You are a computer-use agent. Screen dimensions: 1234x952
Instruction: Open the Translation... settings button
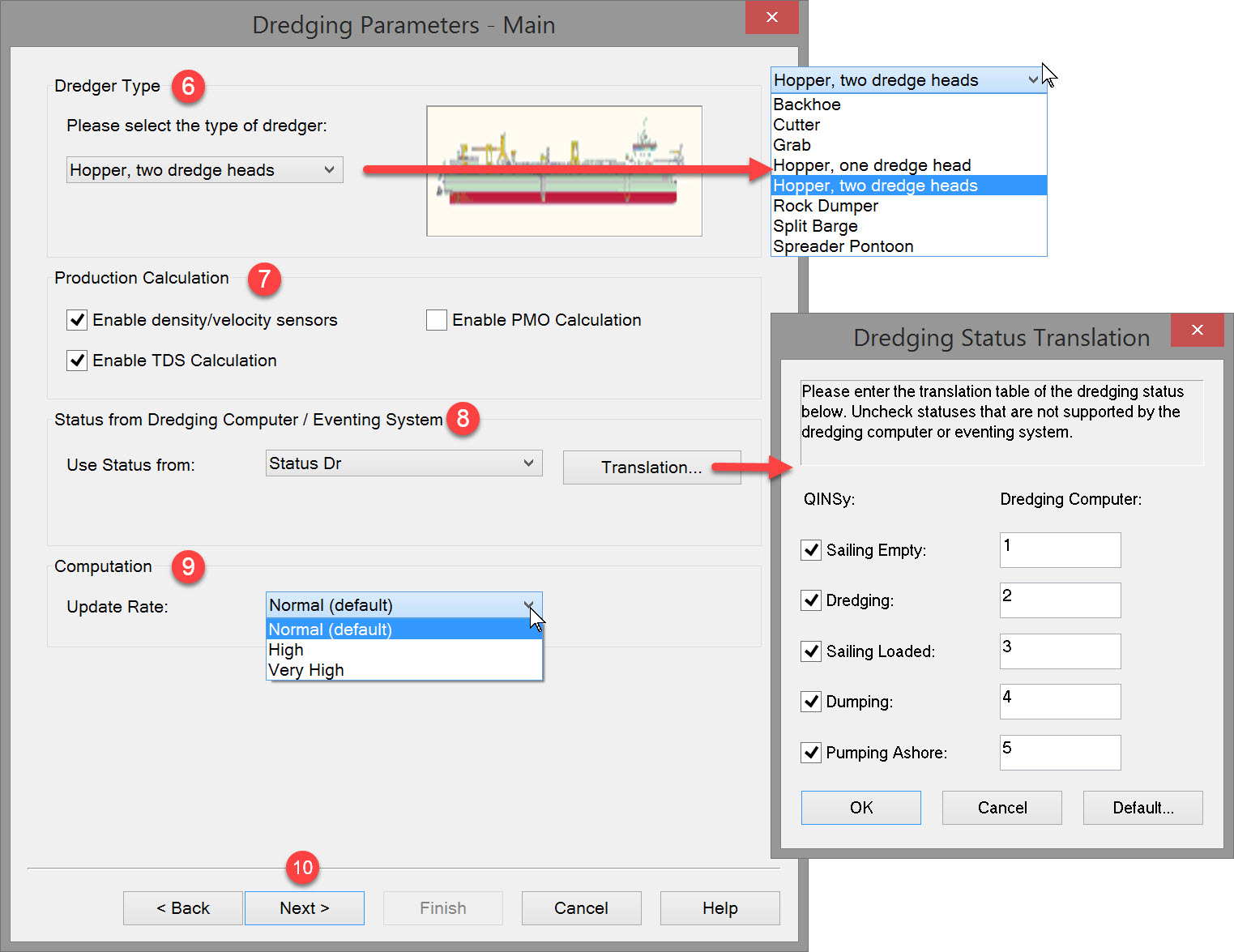click(651, 467)
